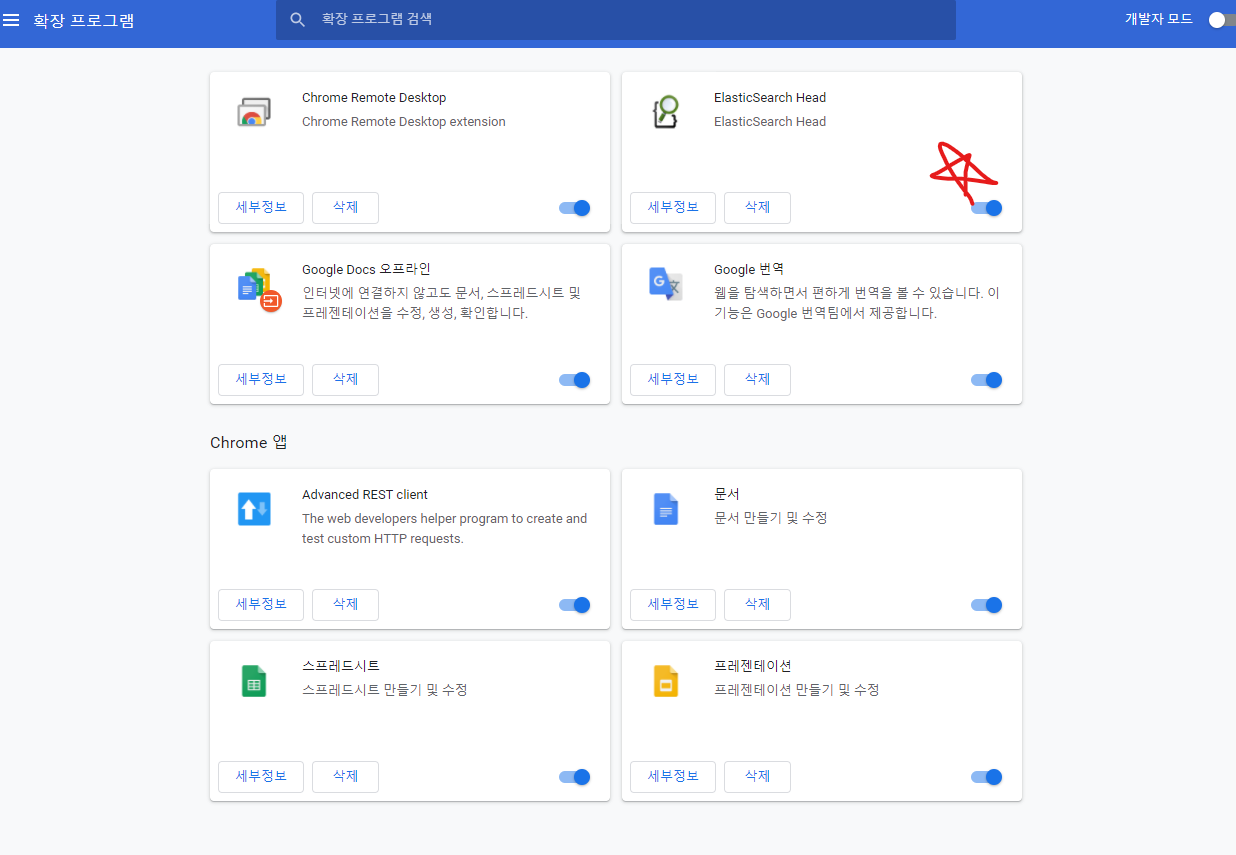Viewport: 1236px width, 855px height.
Task: Click the Google 번역 translate icon
Action: coord(666,284)
